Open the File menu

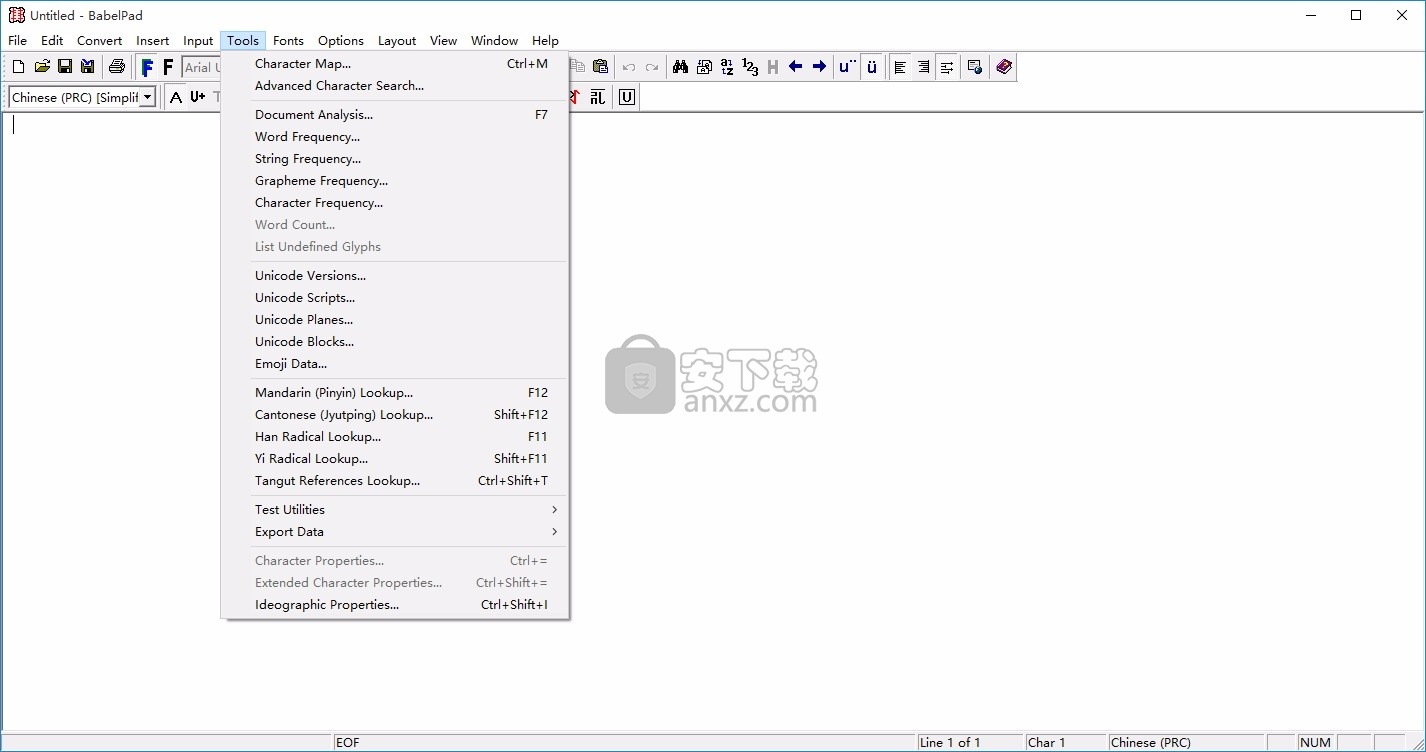[x=17, y=41]
